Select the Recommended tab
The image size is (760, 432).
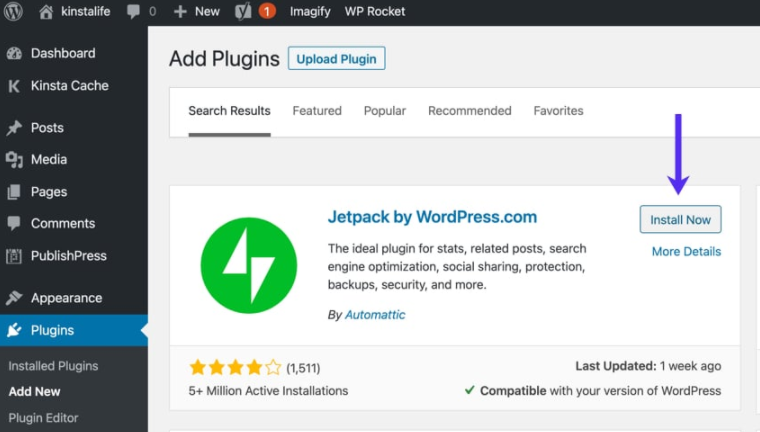point(469,111)
